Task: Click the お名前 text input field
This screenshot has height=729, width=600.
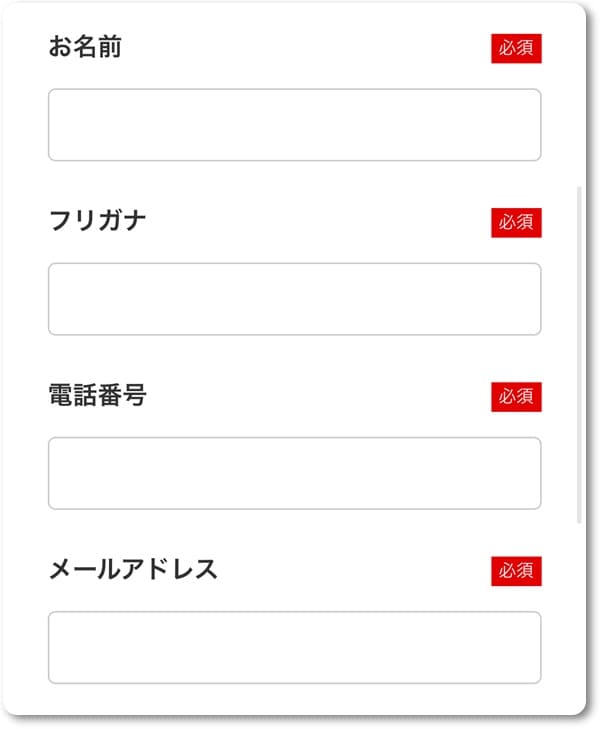Action: point(294,125)
